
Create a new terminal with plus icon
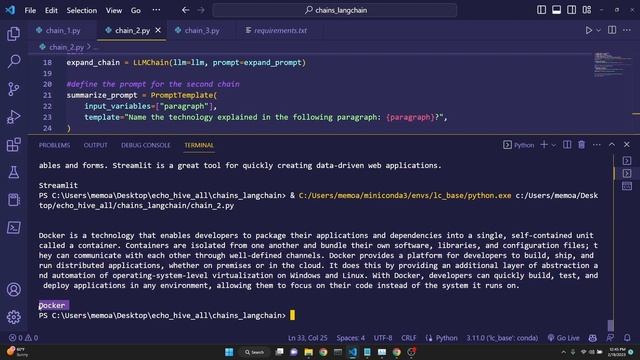[x=544, y=144]
